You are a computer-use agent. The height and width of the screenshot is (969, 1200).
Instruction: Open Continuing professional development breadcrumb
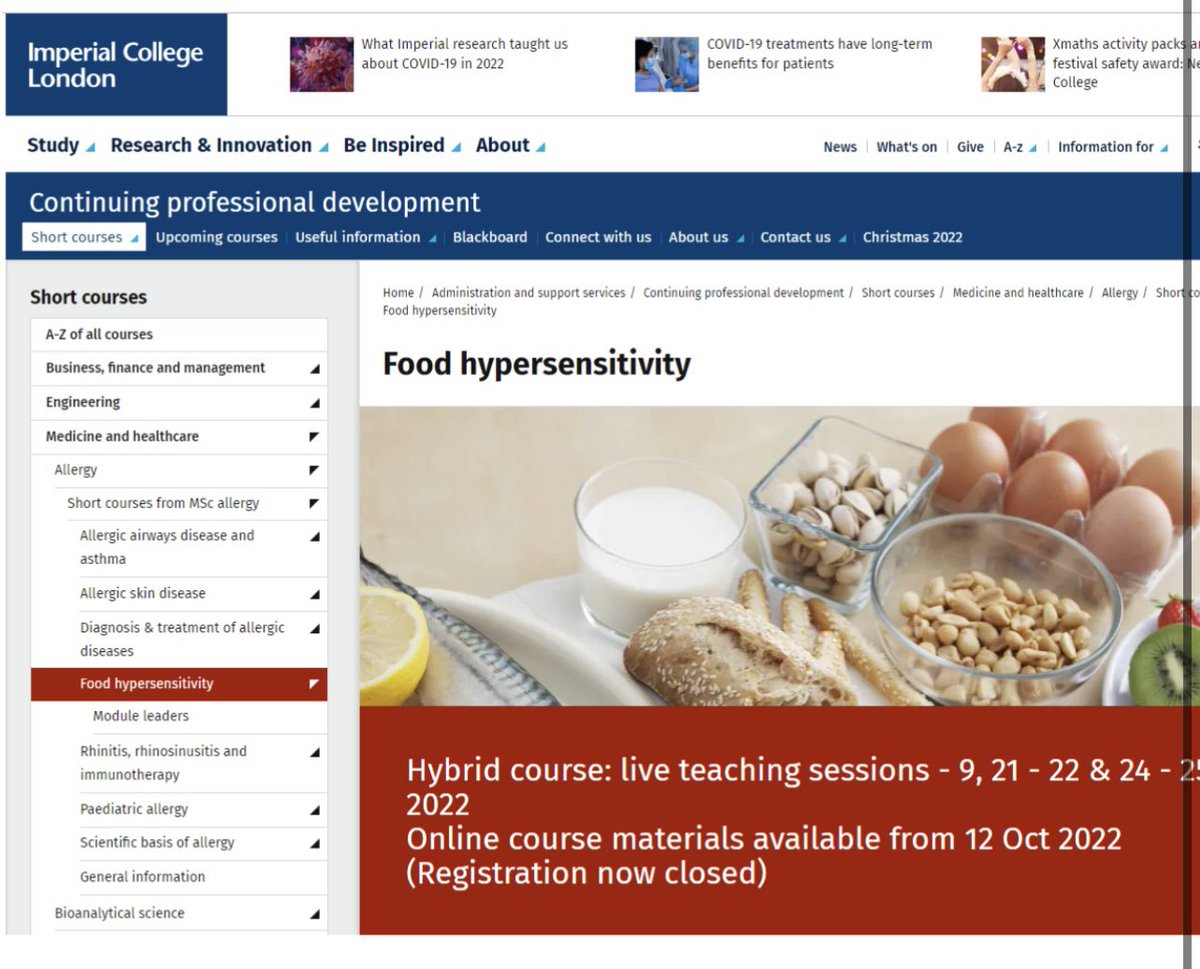click(743, 293)
